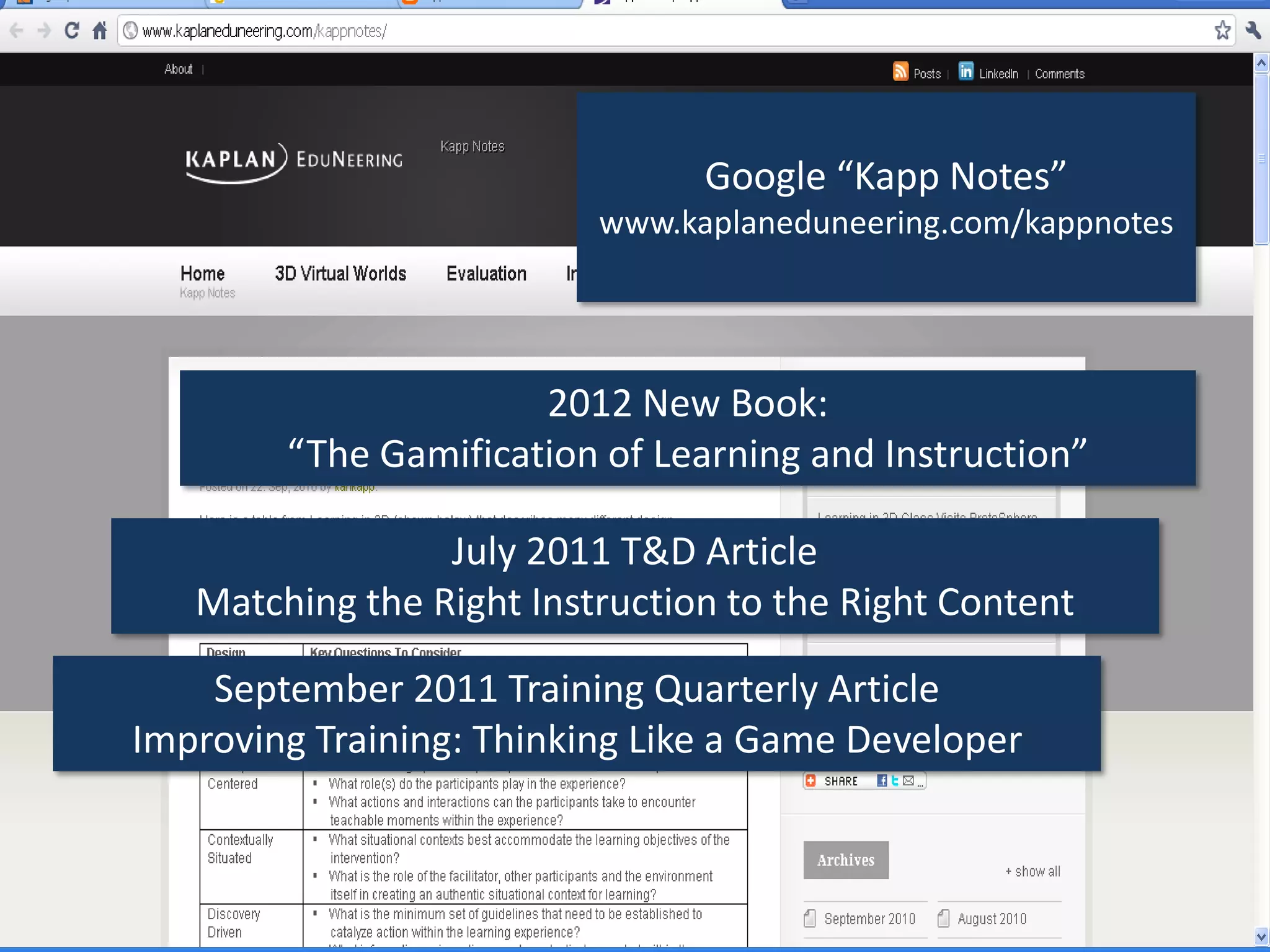
Task: Select the 3D Virtual Worlds navigation tab
Action: [x=340, y=273]
